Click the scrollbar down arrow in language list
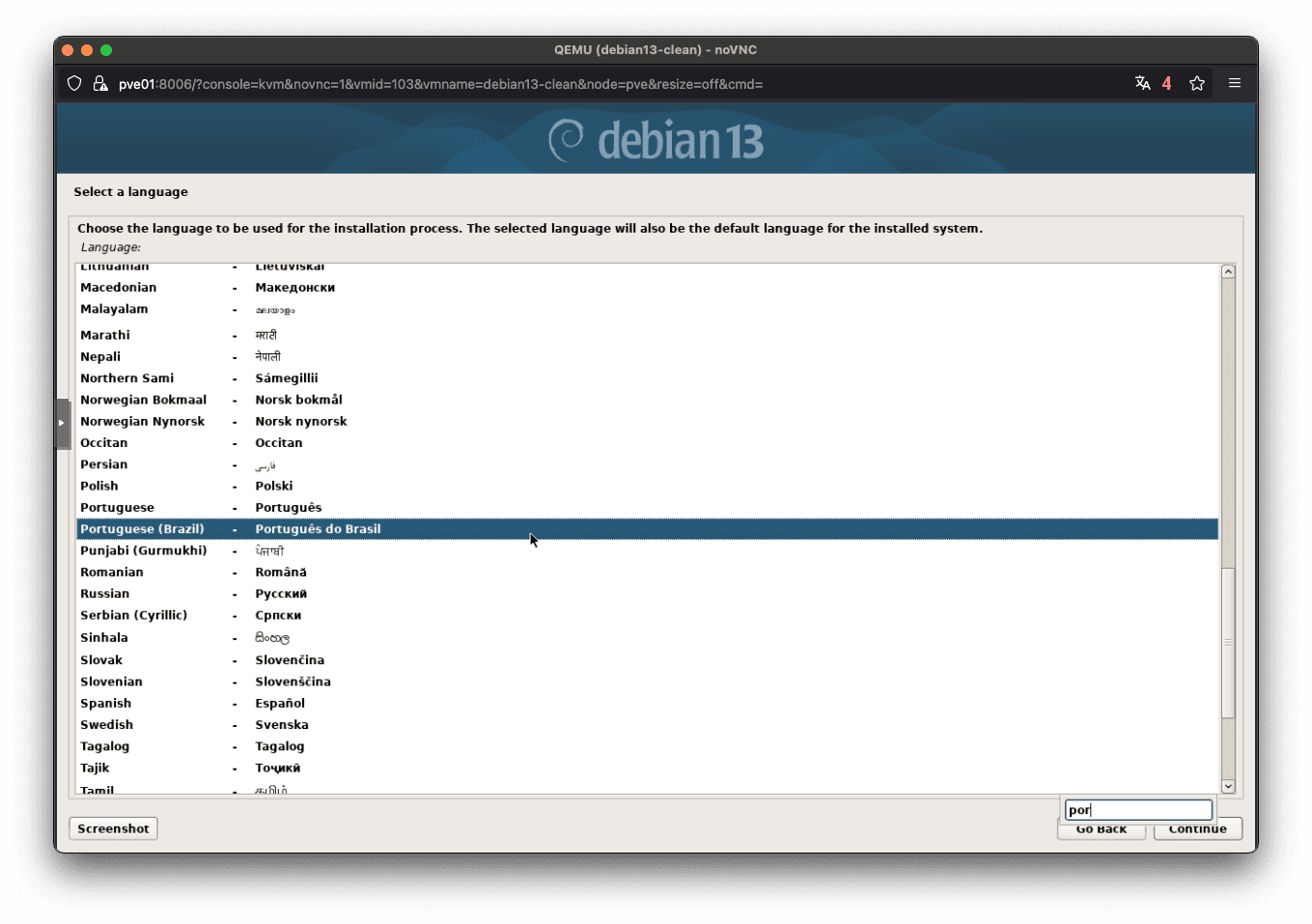The width and height of the screenshot is (1312, 924). [1228, 786]
